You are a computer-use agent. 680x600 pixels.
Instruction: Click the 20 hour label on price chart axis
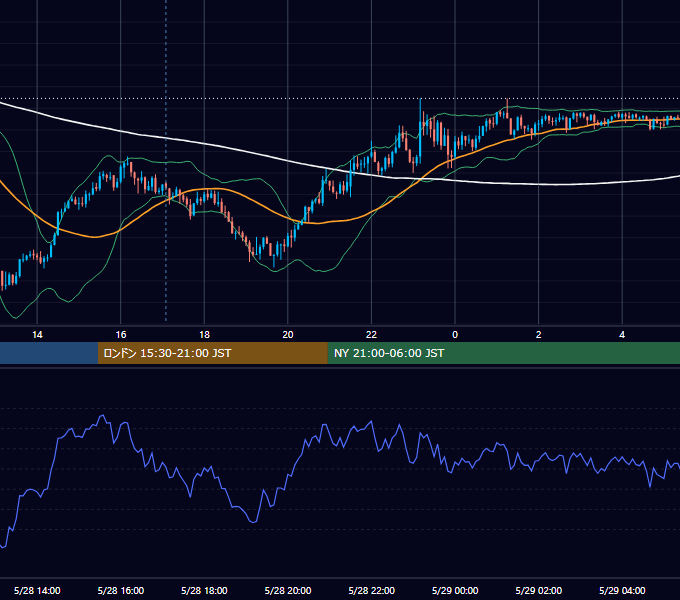point(288,335)
